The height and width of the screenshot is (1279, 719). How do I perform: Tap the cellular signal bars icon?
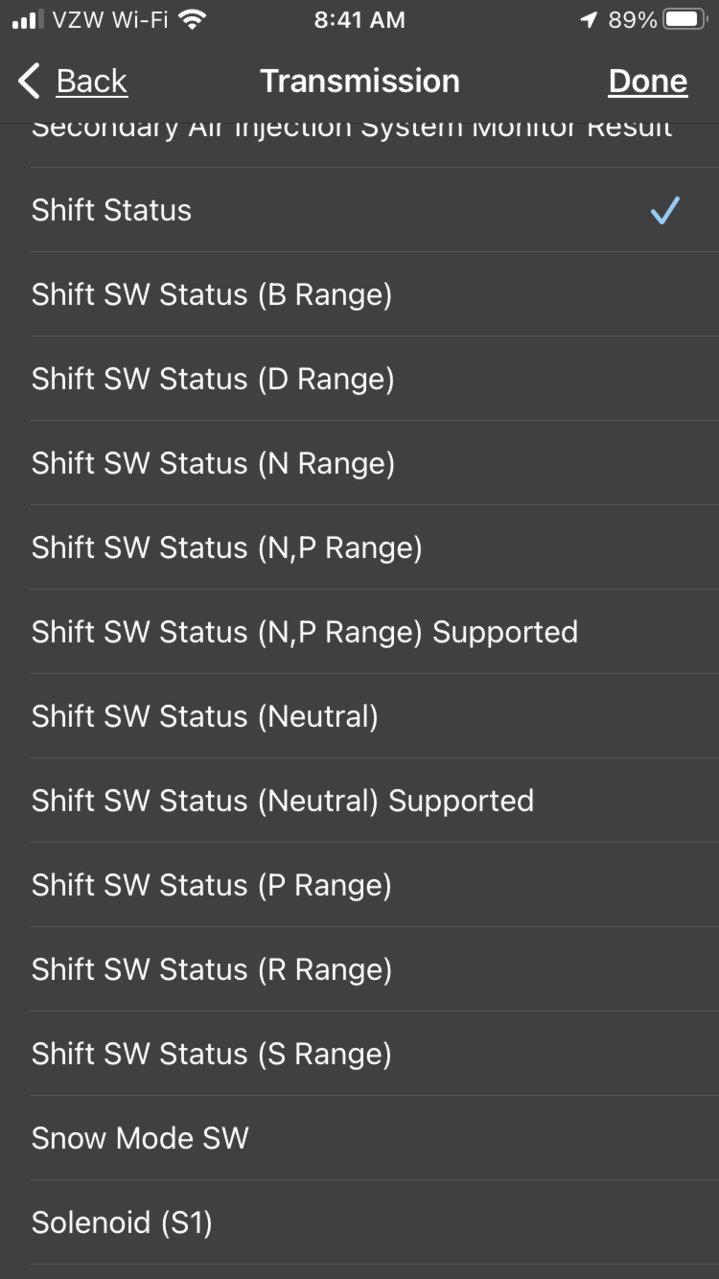pos(28,20)
